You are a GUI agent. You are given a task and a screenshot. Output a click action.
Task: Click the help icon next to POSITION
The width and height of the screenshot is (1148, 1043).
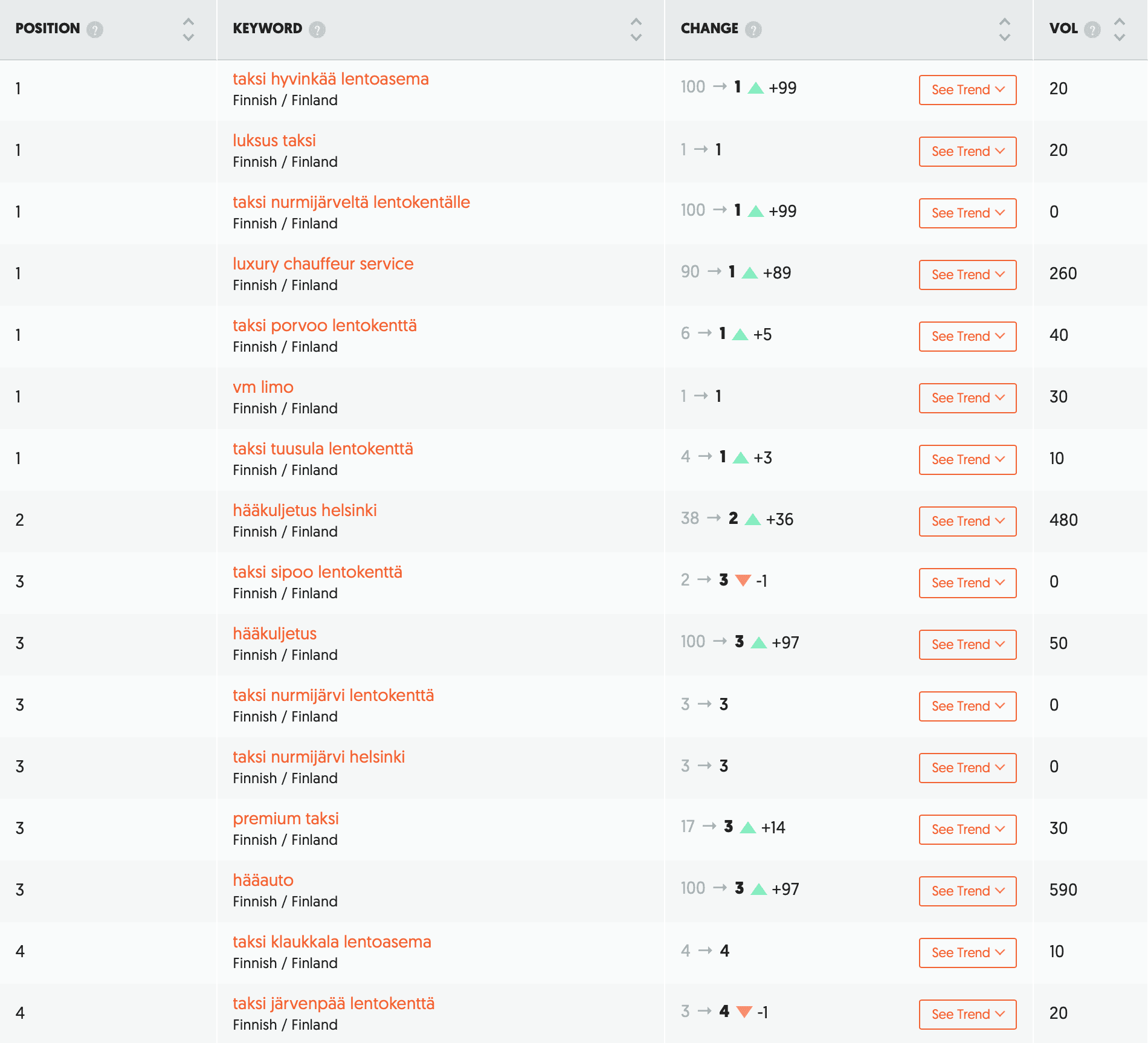pos(95,29)
